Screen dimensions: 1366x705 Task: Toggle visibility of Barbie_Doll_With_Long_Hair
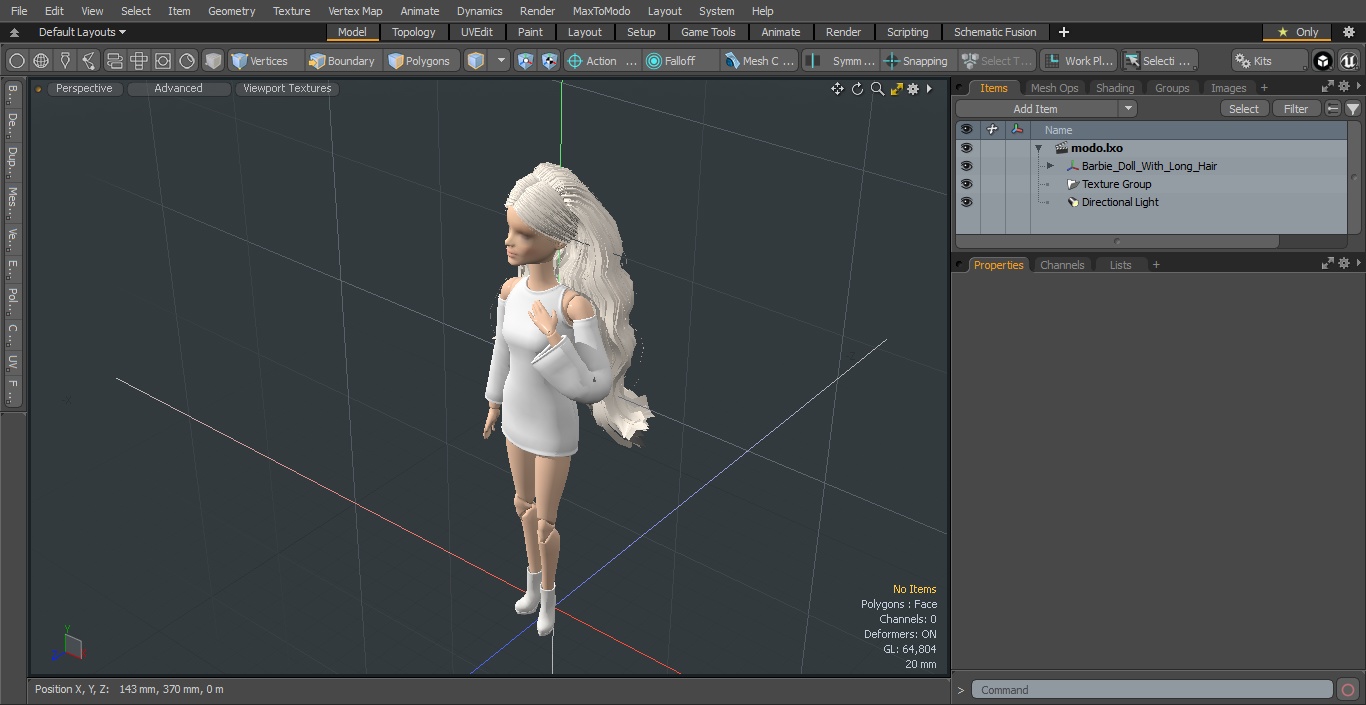tap(966, 166)
